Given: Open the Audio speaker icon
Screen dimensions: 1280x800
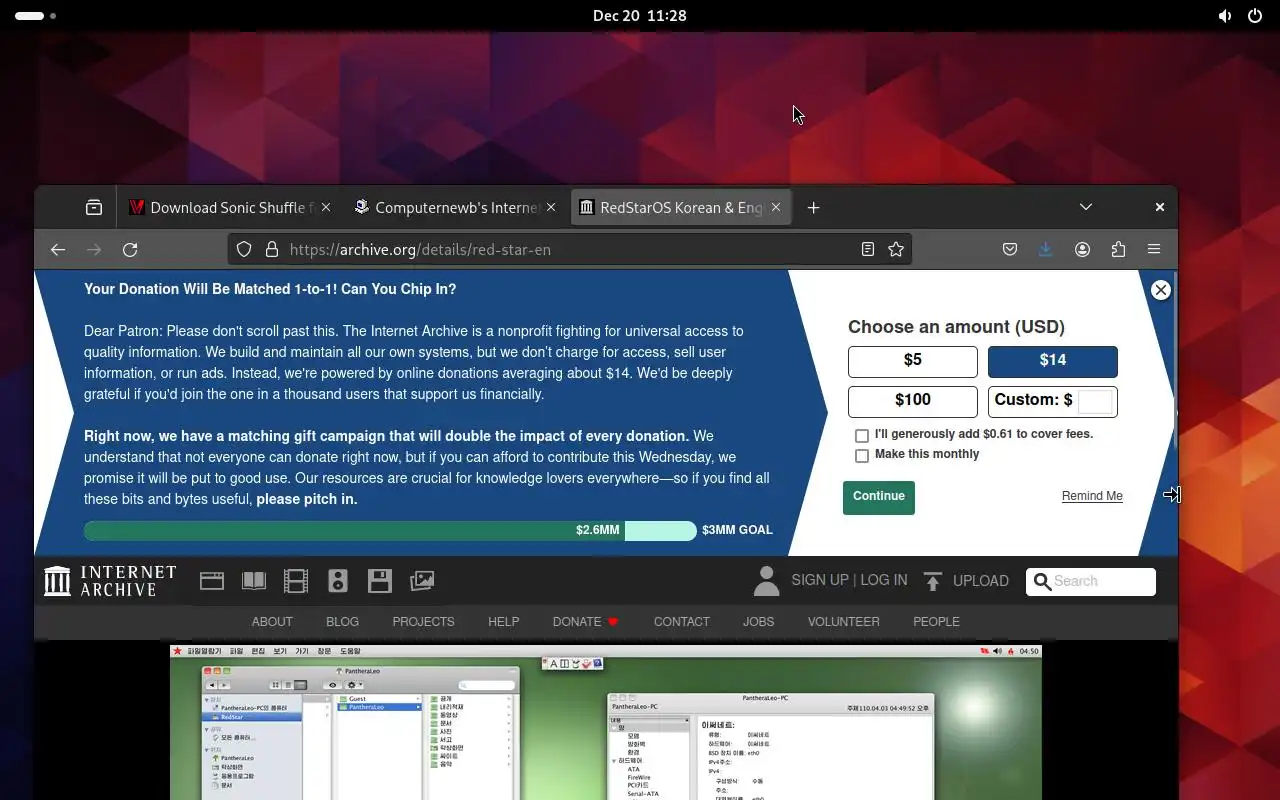Looking at the screenshot, I should tap(338, 581).
